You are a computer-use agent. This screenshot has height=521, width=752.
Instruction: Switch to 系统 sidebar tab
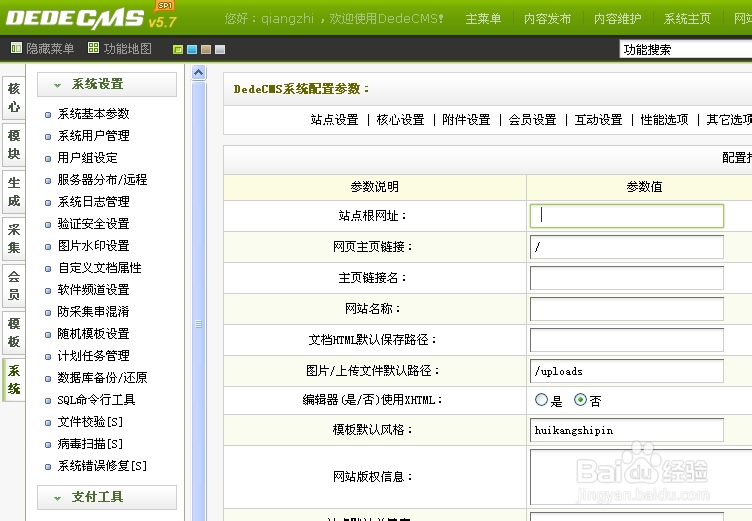(x=14, y=379)
